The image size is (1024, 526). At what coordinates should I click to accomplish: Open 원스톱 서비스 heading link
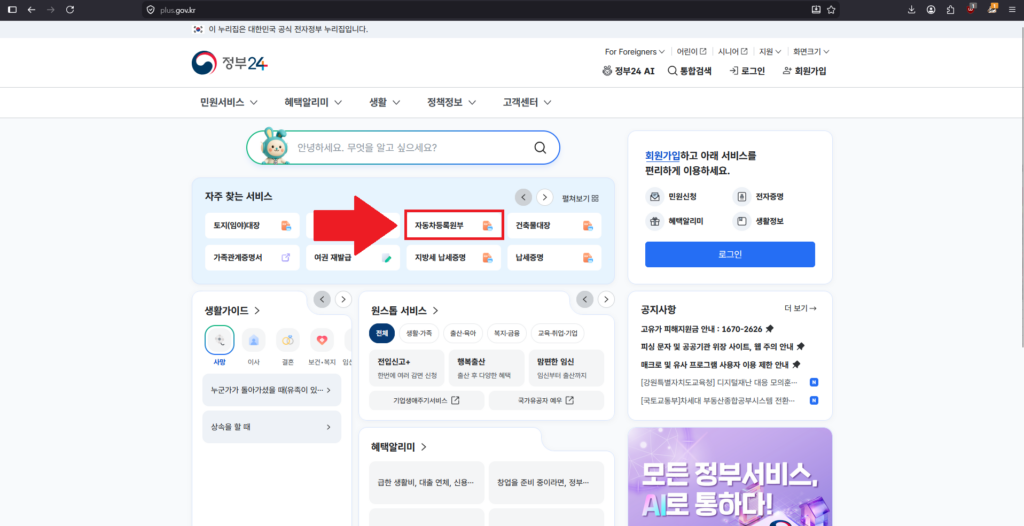pyautogui.click(x=405, y=310)
